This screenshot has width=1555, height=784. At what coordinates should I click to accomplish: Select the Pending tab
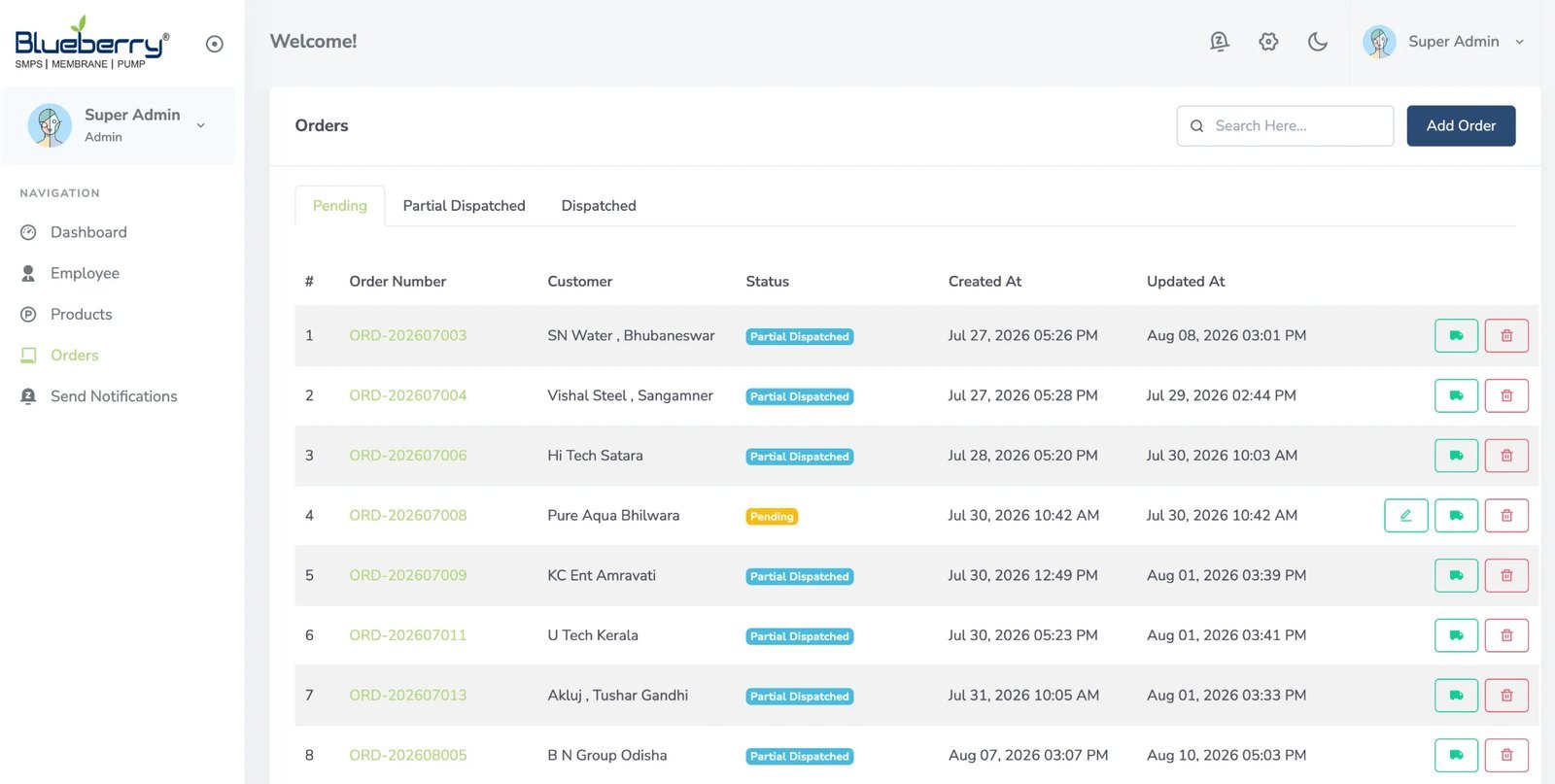tap(340, 206)
